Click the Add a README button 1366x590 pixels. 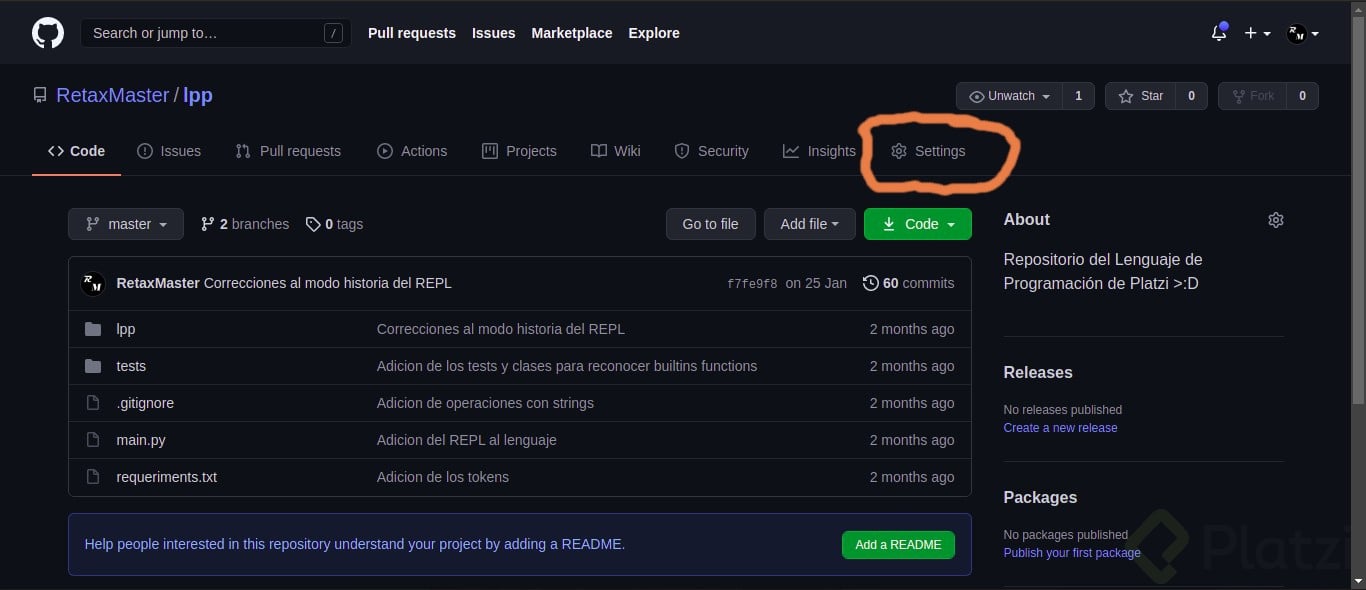pos(898,545)
